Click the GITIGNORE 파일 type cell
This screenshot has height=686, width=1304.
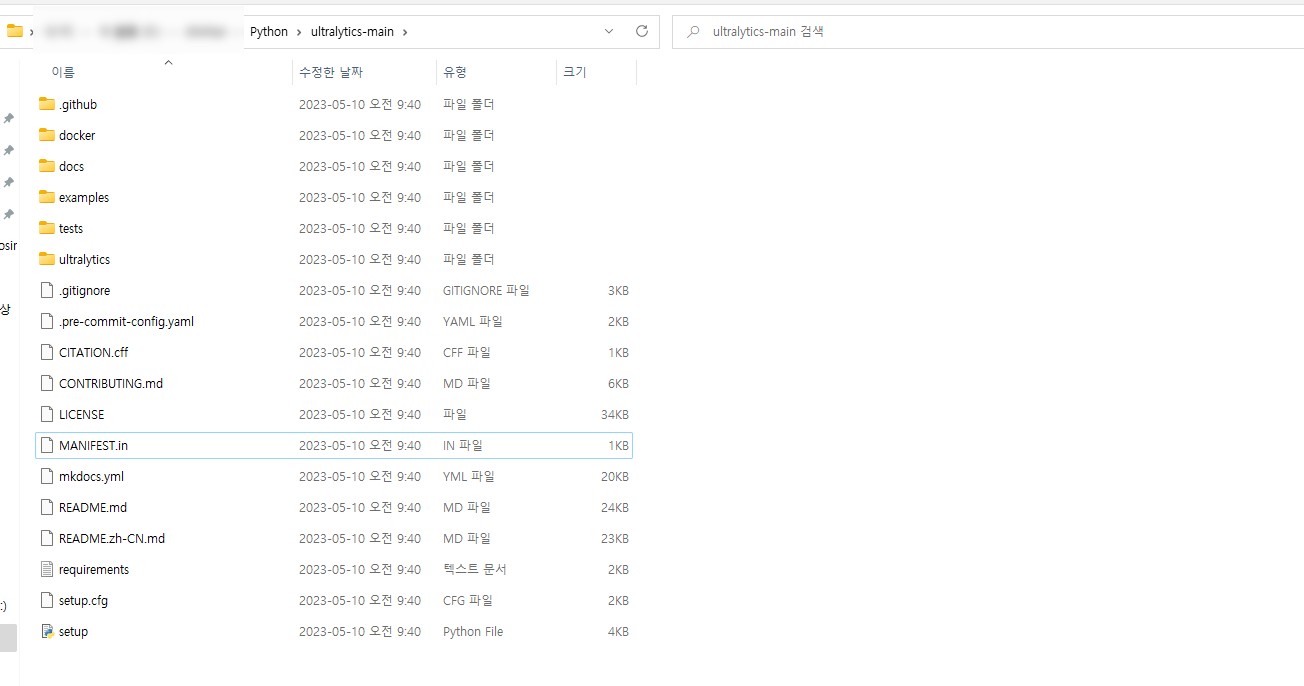(486, 290)
